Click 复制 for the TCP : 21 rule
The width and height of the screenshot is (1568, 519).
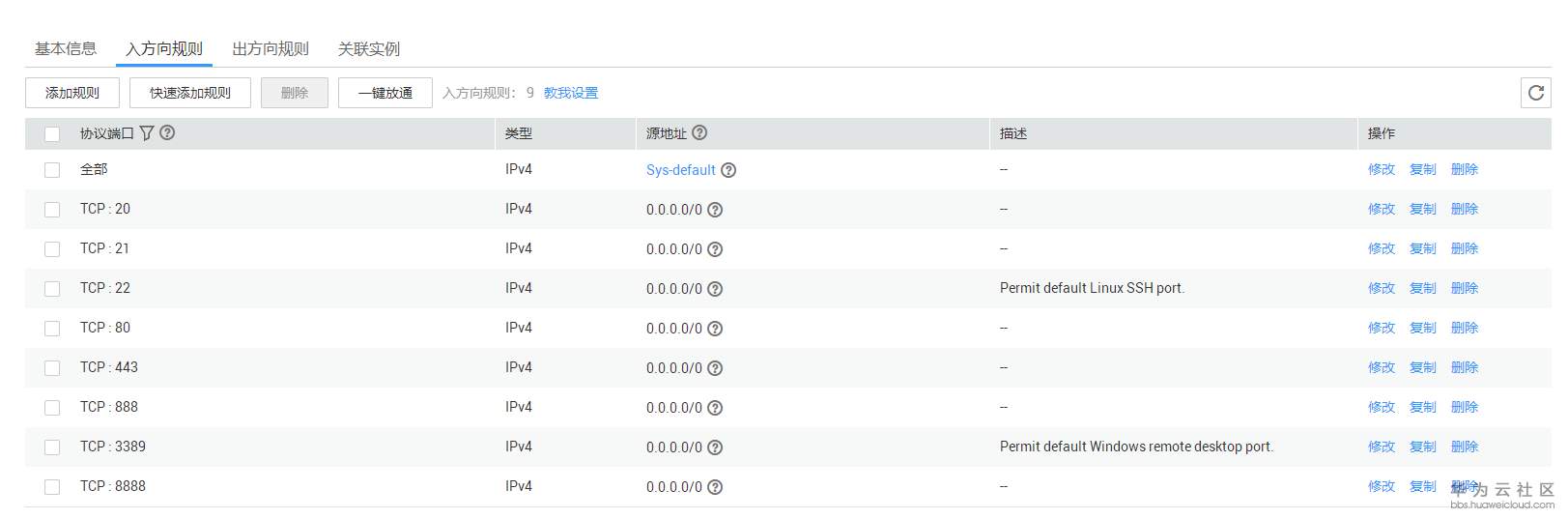coord(1423,248)
